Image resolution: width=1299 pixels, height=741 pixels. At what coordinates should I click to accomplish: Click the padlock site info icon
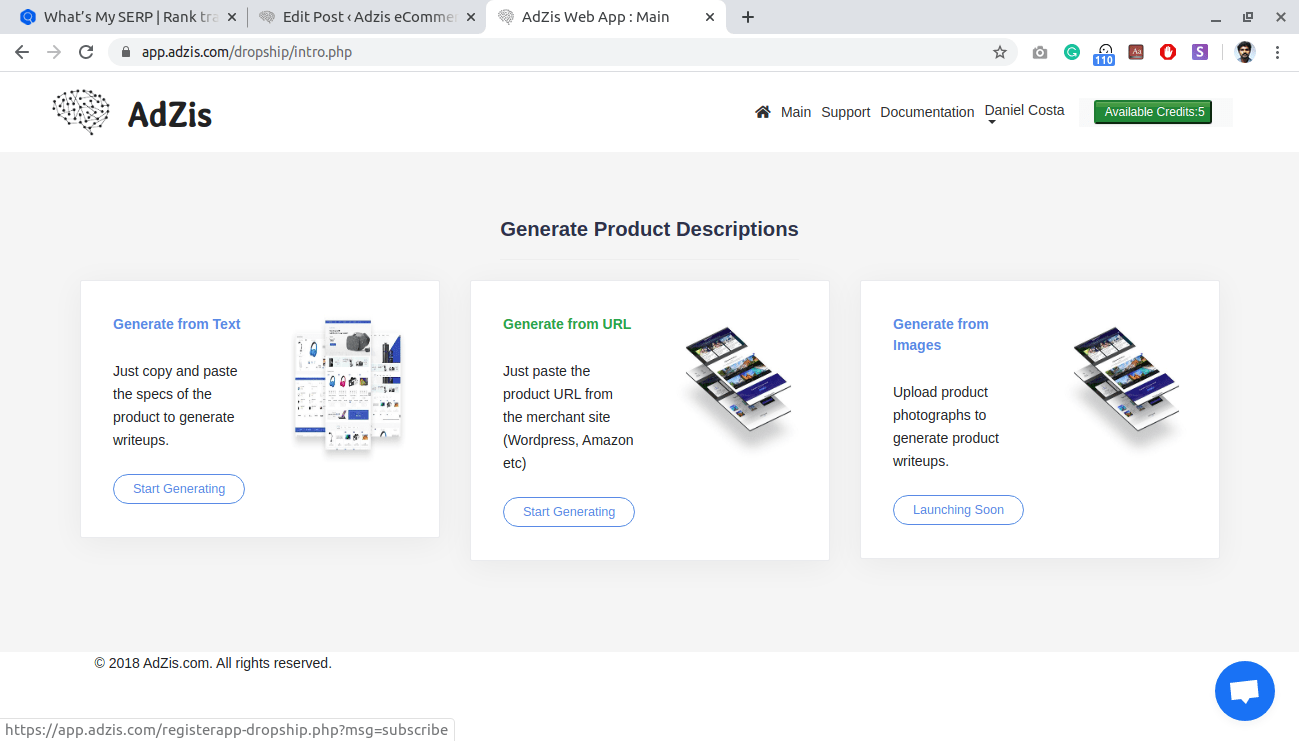click(126, 52)
